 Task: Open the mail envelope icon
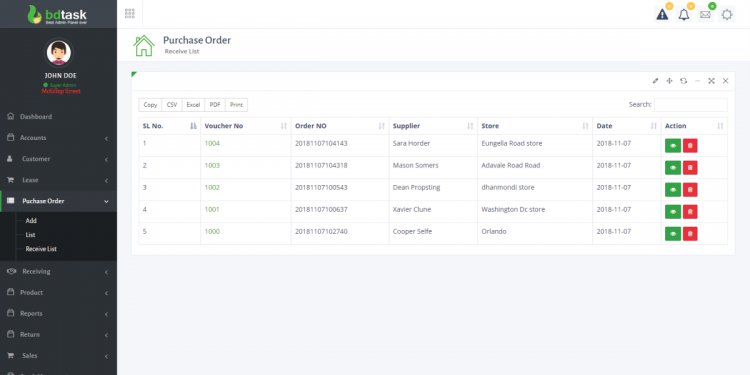point(705,15)
